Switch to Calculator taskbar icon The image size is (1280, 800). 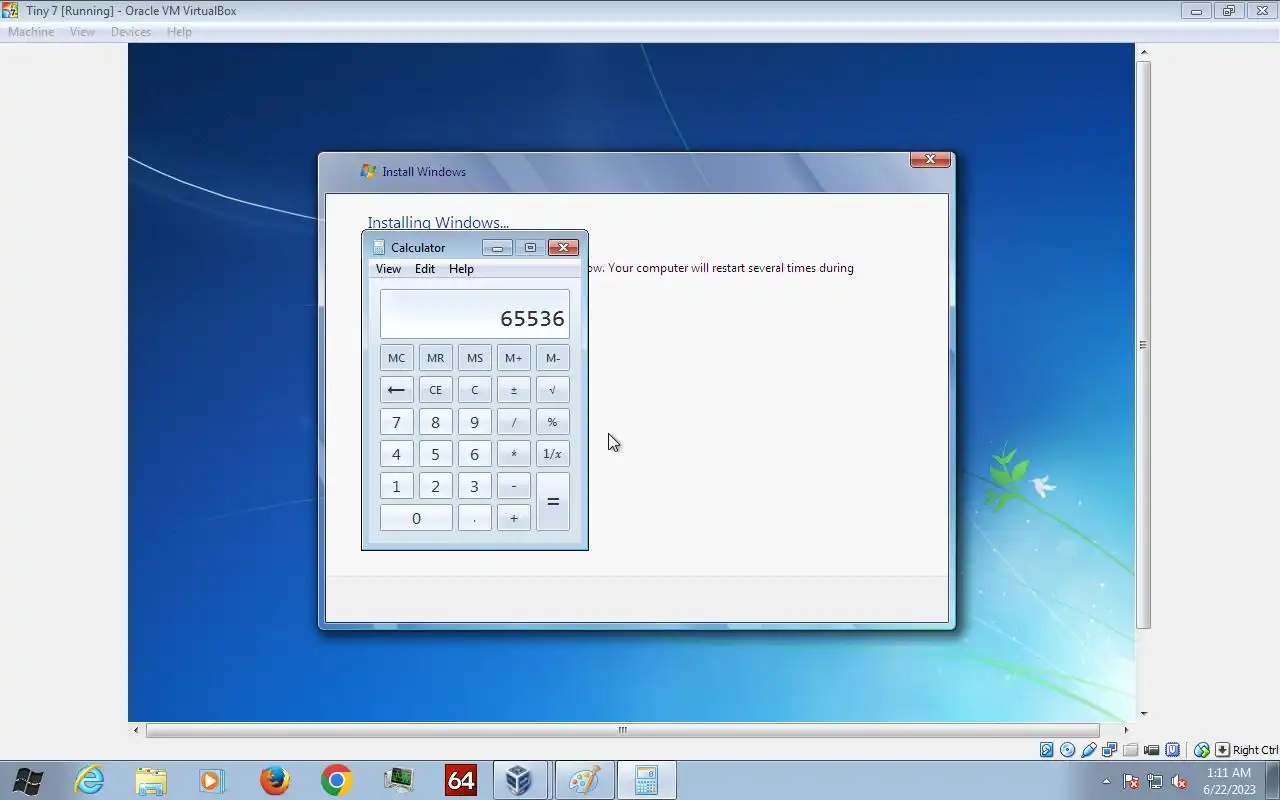[x=646, y=780]
